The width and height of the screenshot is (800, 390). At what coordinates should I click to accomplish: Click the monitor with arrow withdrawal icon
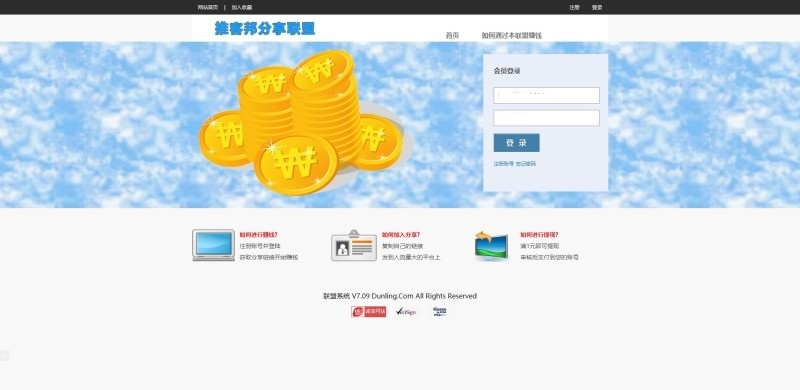point(491,246)
